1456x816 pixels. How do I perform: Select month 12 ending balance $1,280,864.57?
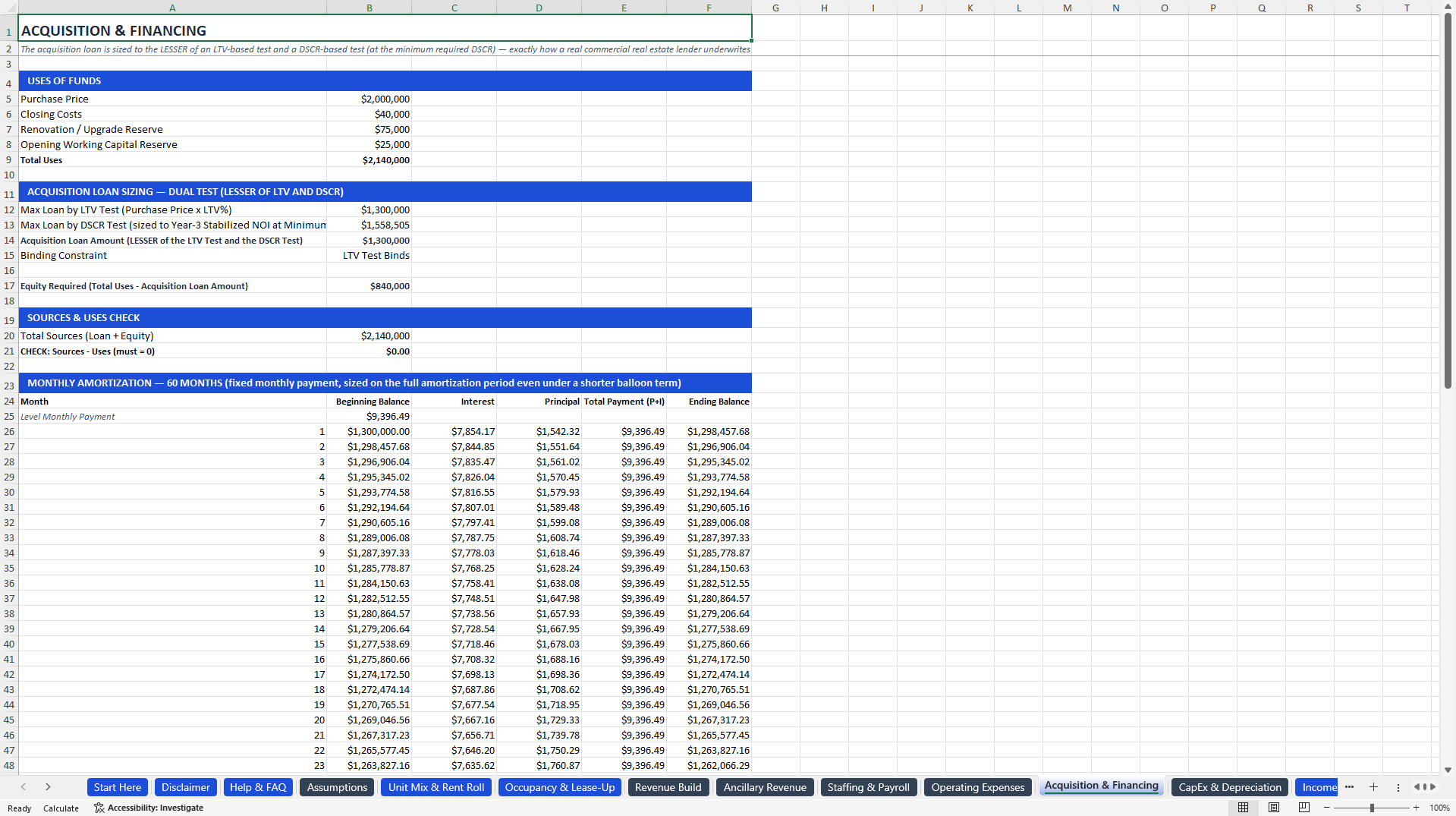point(709,599)
